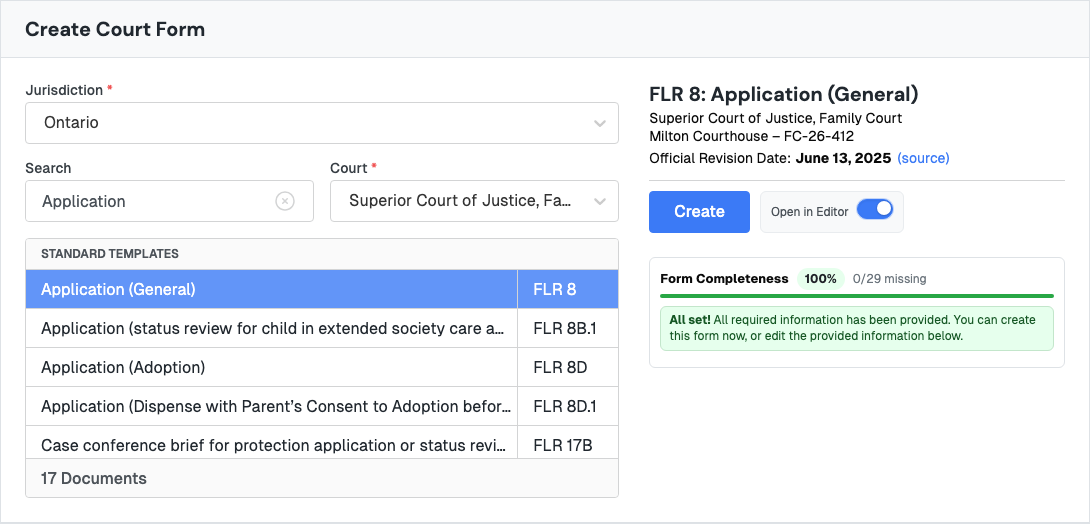1090x524 pixels.
Task: Click the FLR 8B.1 code cell
Action: coord(568,328)
